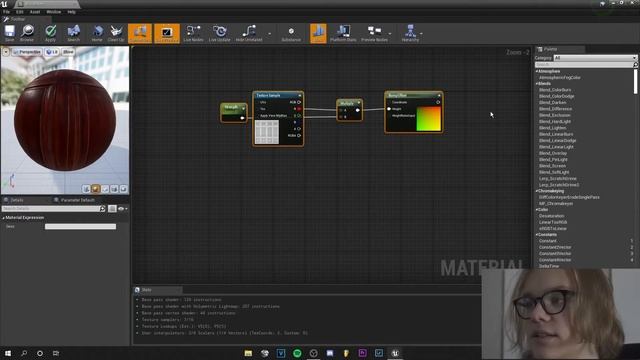Collapse the Texture Sample node arrow
Image resolution: width=640 pixels, height=360 pixels.
(x=300, y=96)
